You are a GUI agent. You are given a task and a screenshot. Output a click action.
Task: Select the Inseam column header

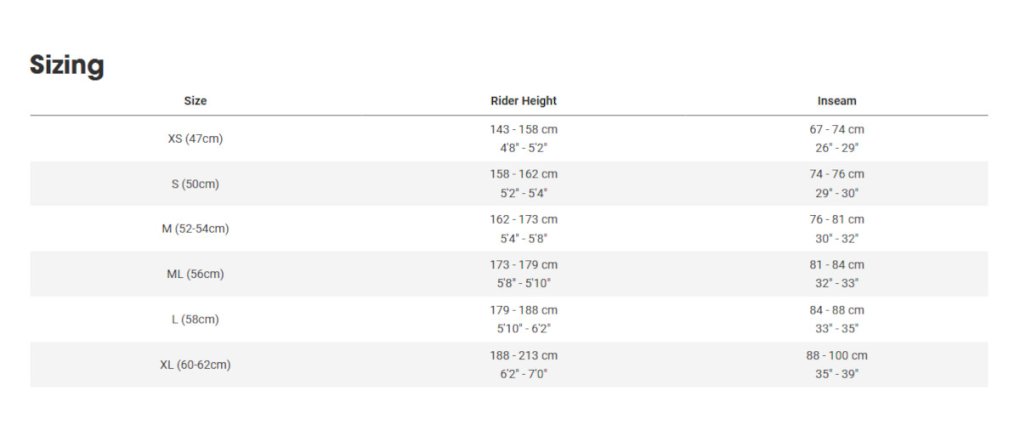tap(836, 101)
